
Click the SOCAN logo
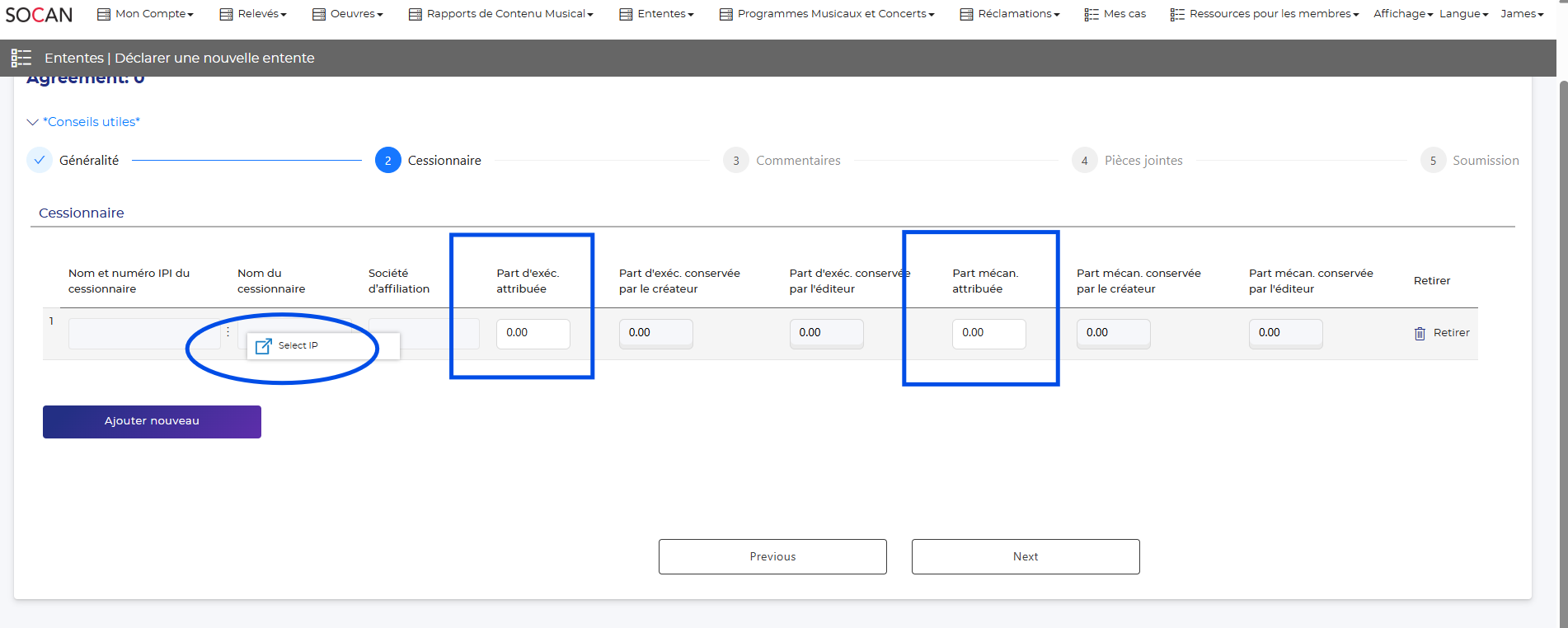click(x=39, y=15)
